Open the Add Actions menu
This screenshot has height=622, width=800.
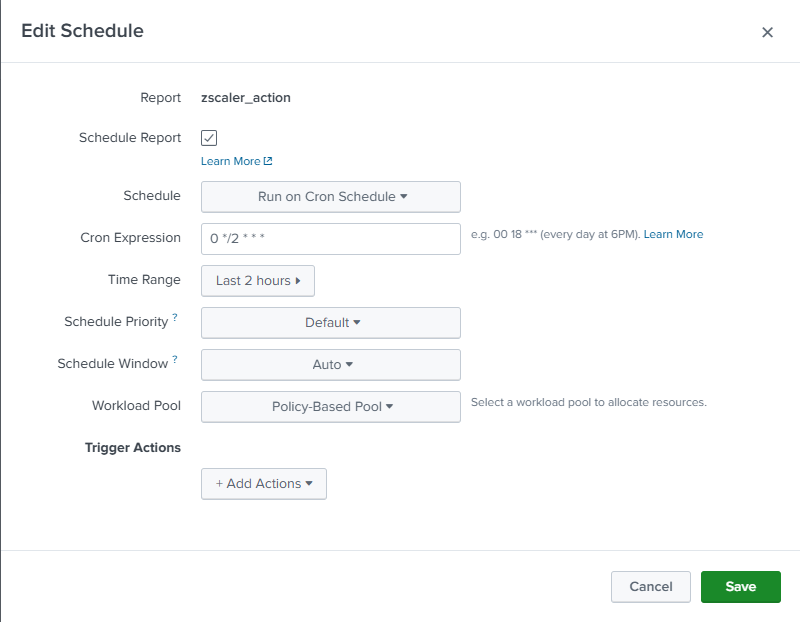tap(264, 484)
